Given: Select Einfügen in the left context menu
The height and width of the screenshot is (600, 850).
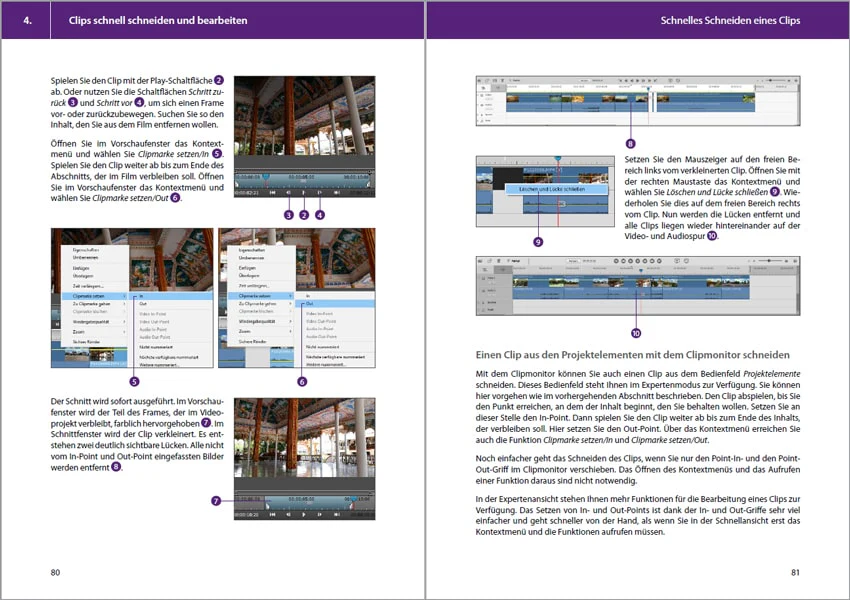Looking at the screenshot, I should point(81,268).
